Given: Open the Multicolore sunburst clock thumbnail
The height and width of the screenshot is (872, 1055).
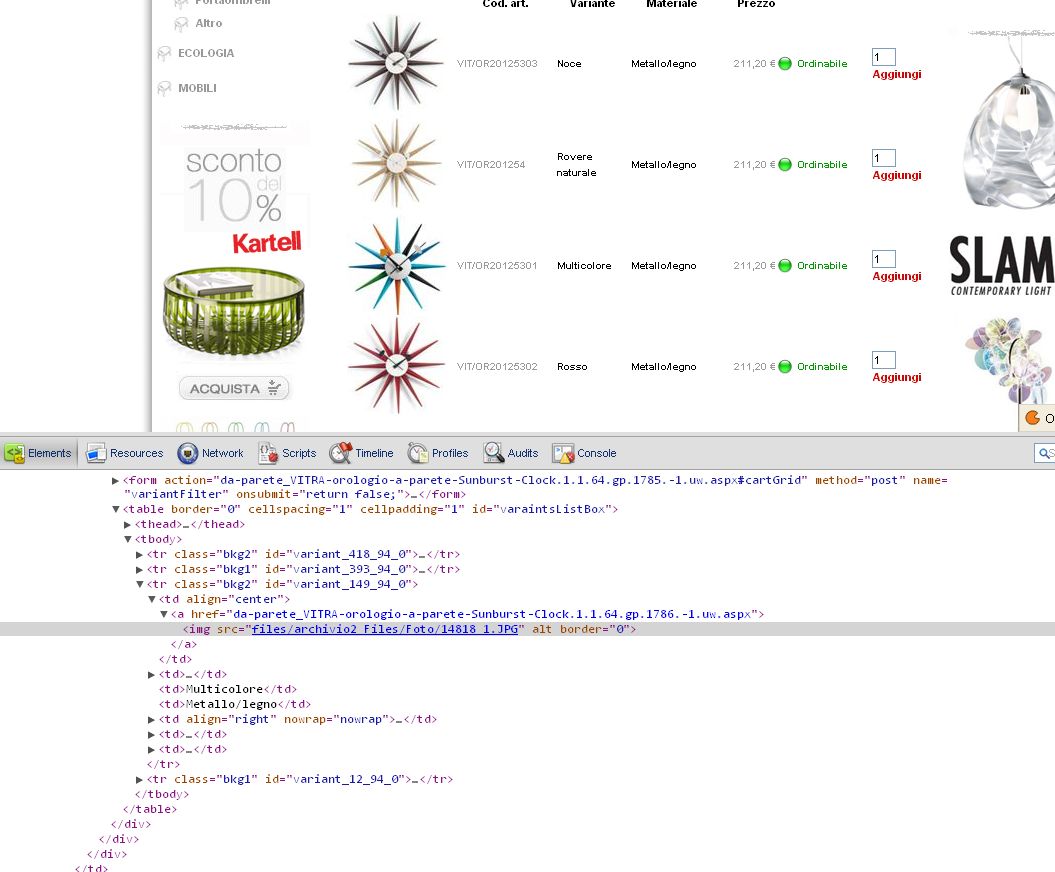Looking at the screenshot, I should [397, 266].
